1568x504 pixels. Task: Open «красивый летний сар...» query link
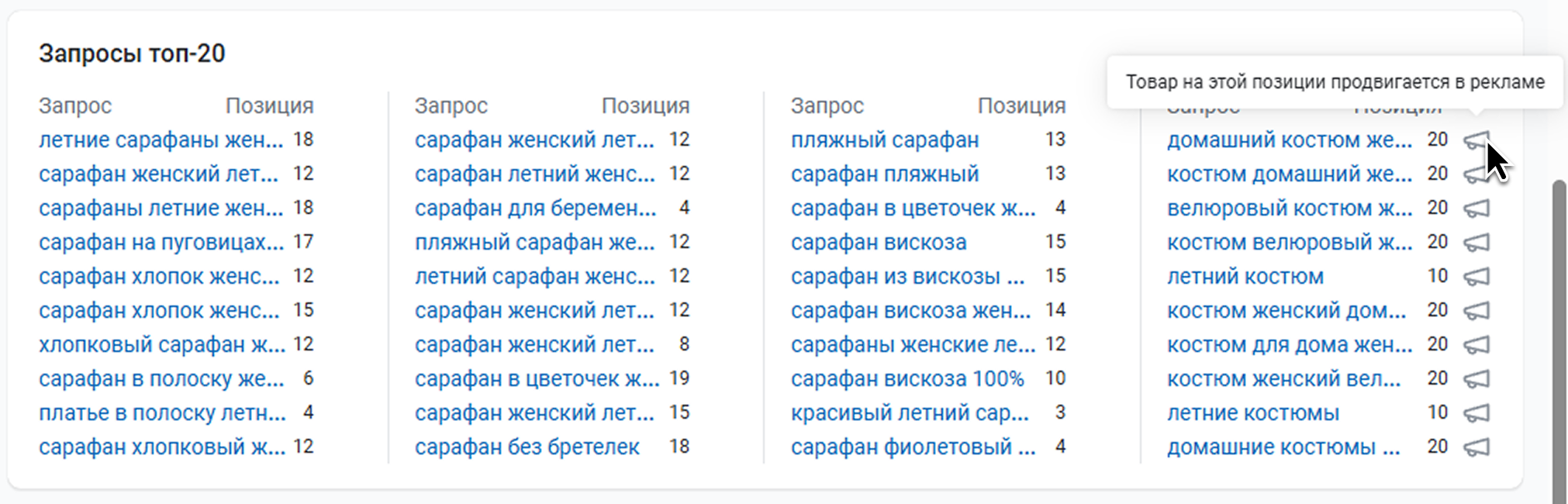point(910,413)
